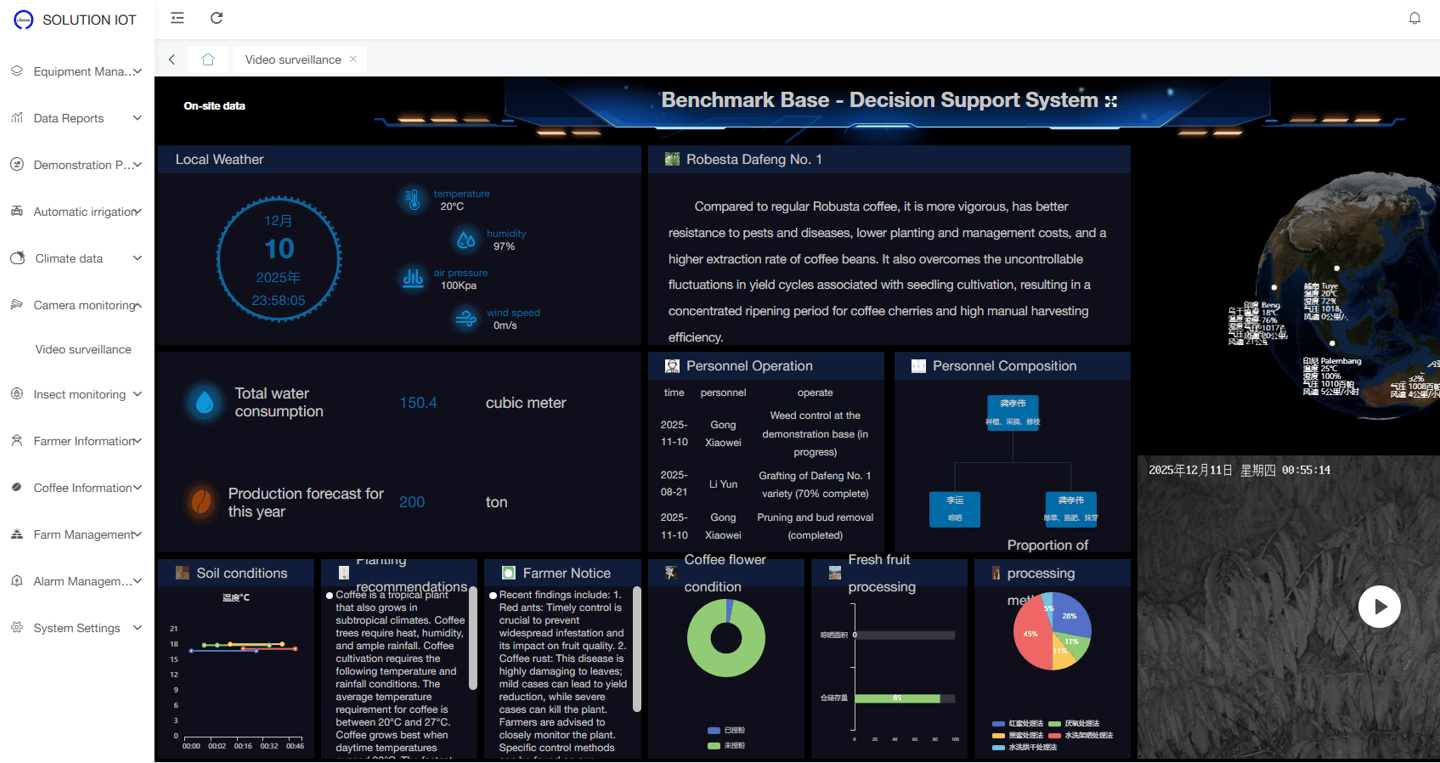1440x763 pixels.
Task: Expand the System Settings menu chevron
Action: coord(137,627)
